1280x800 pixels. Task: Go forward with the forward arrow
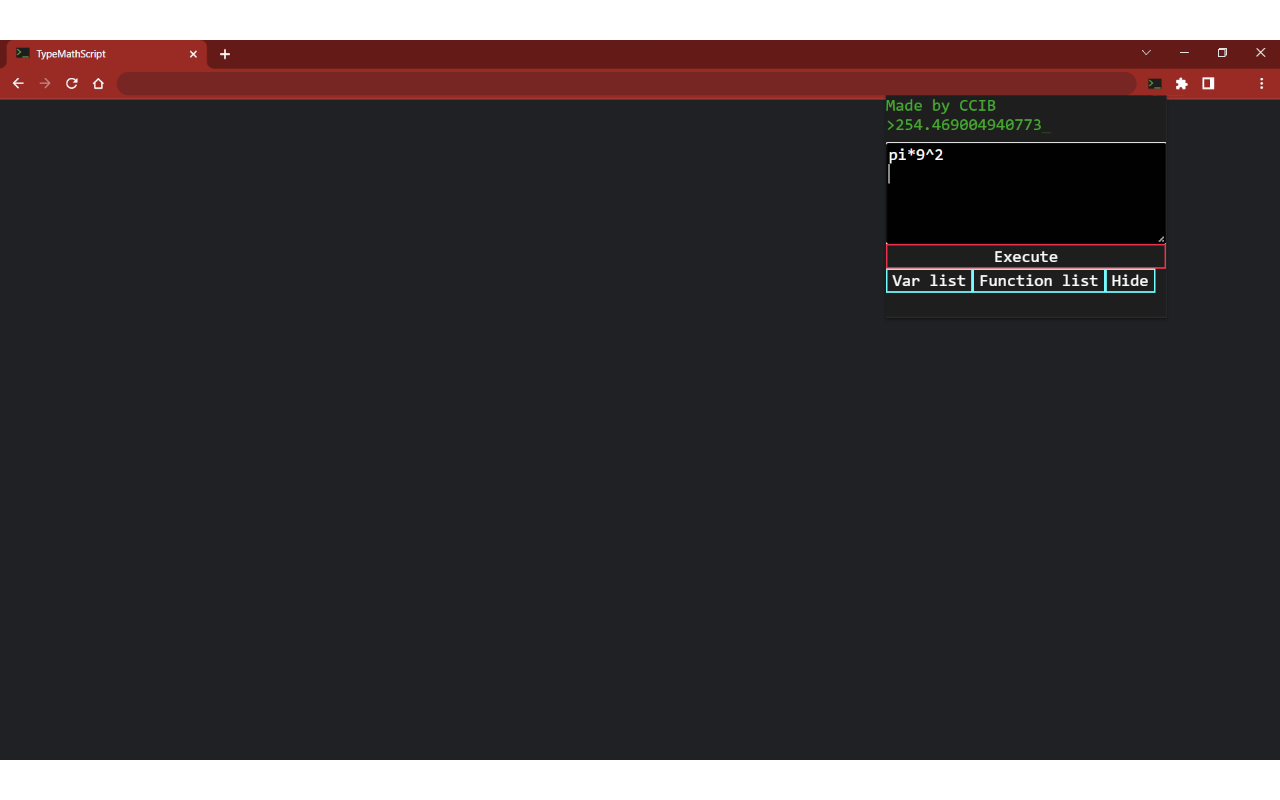point(45,84)
